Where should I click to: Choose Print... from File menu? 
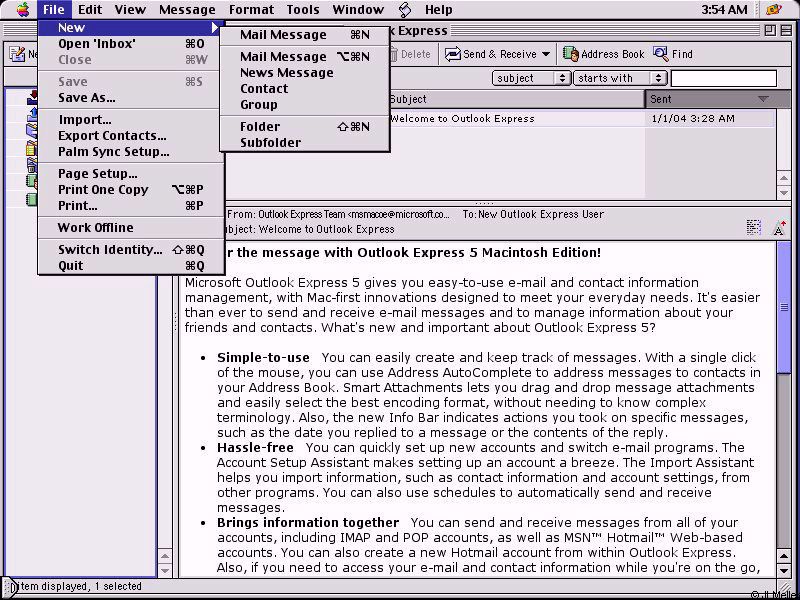click(131, 206)
